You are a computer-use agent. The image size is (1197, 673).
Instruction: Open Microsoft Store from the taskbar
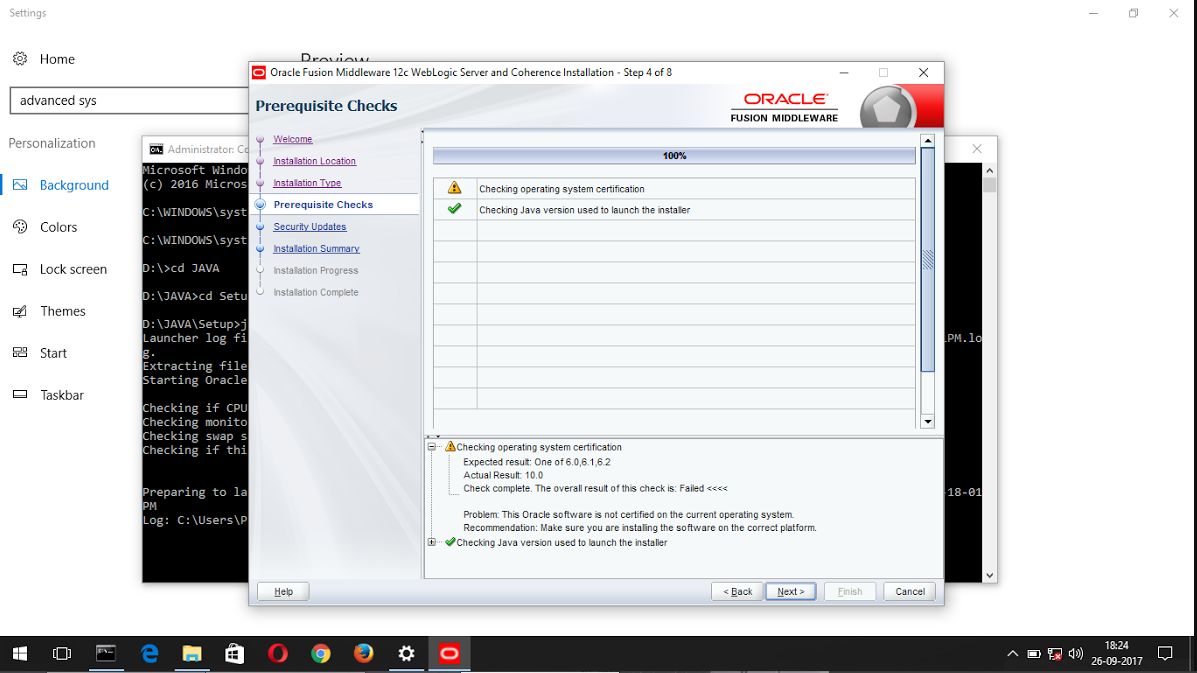click(234, 654)
